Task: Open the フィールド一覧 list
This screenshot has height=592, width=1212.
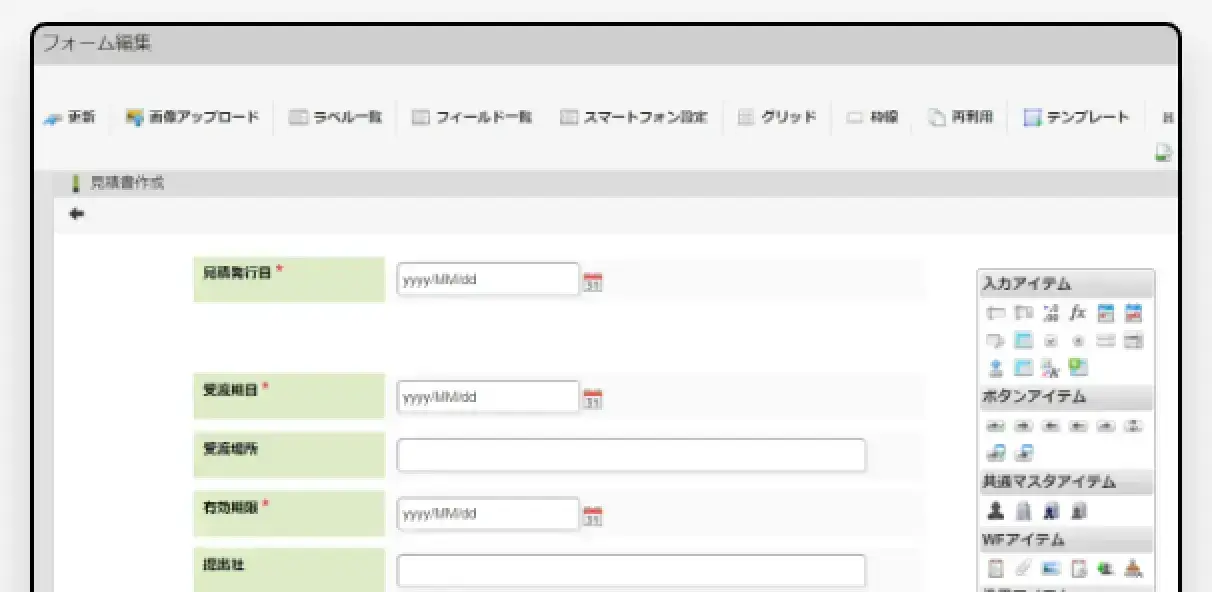Action: [471, 117]
